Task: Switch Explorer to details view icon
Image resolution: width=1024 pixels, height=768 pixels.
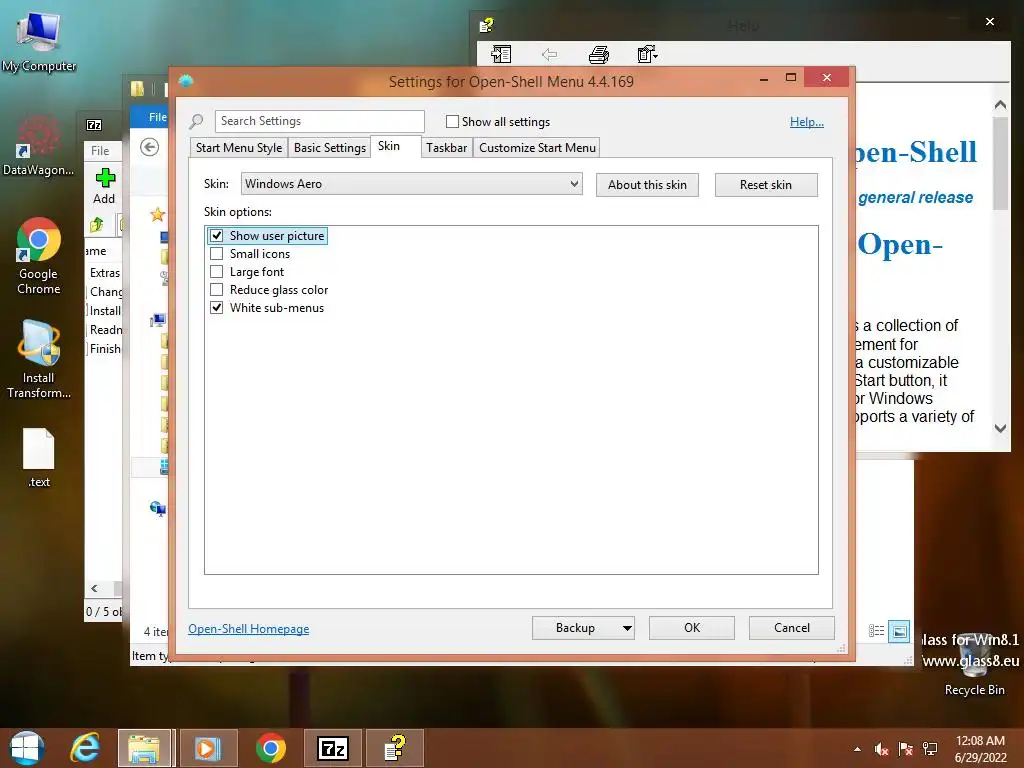Action: [x=876, y=631]
